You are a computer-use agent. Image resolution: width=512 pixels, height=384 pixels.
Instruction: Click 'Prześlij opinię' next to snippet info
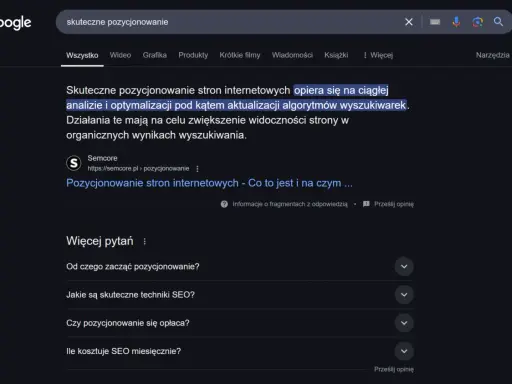pyautogui.click(x=394, y=204)
